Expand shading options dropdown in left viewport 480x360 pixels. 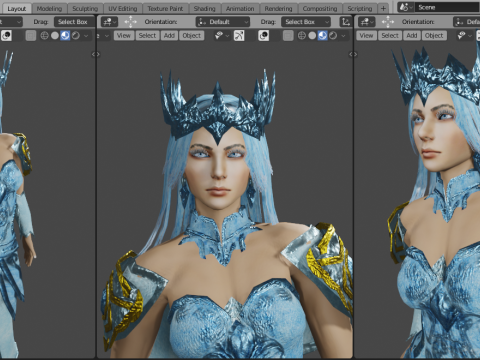click(86, 35)
